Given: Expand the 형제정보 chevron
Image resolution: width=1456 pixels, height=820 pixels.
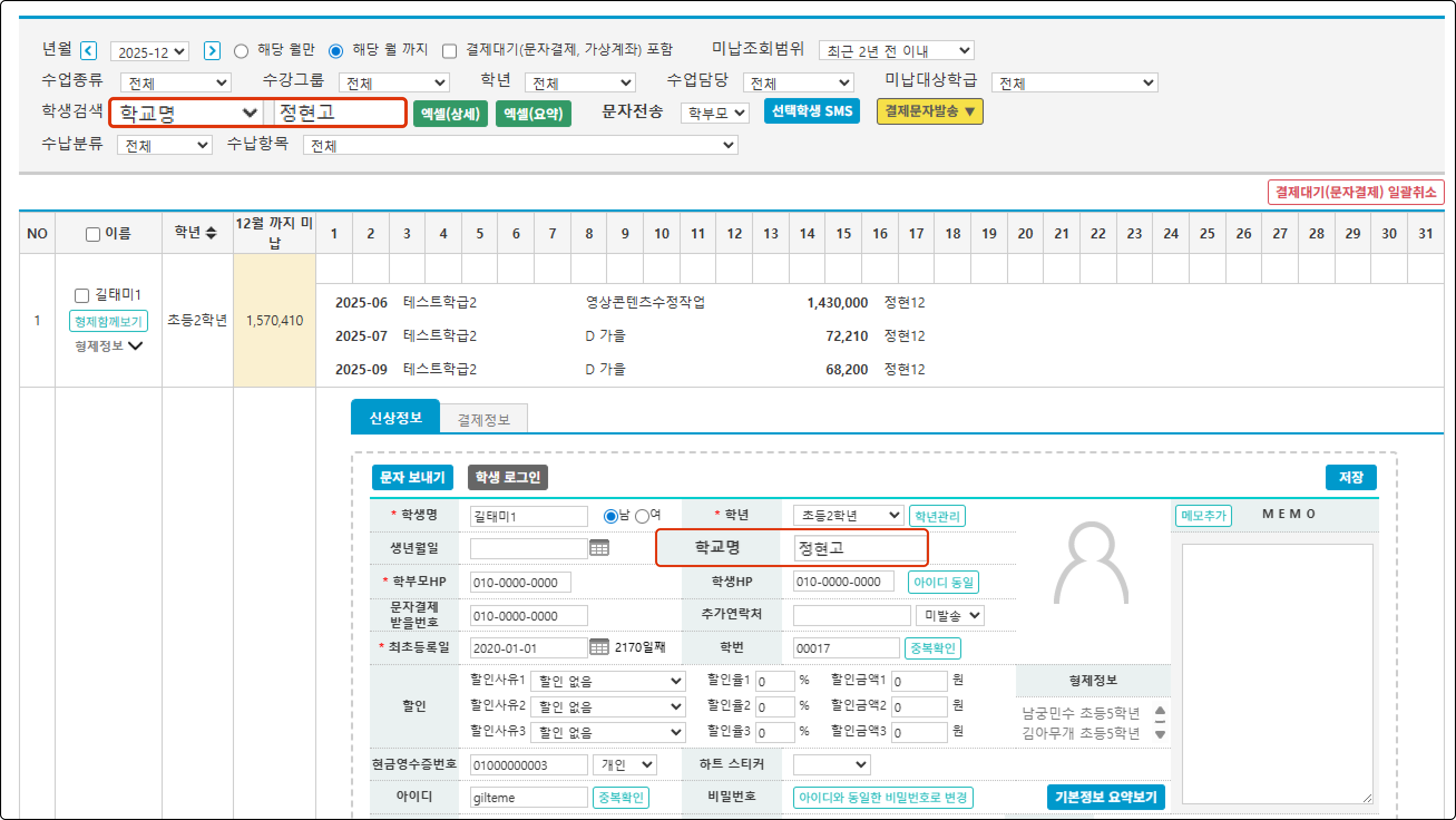Looking at the screenshot, I should coord(135,346).
